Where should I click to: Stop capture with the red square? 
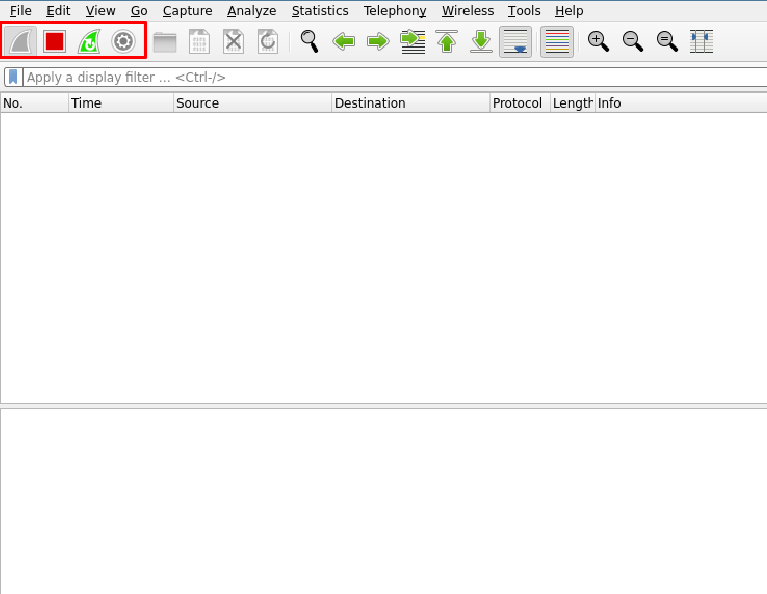click(54, 42)
